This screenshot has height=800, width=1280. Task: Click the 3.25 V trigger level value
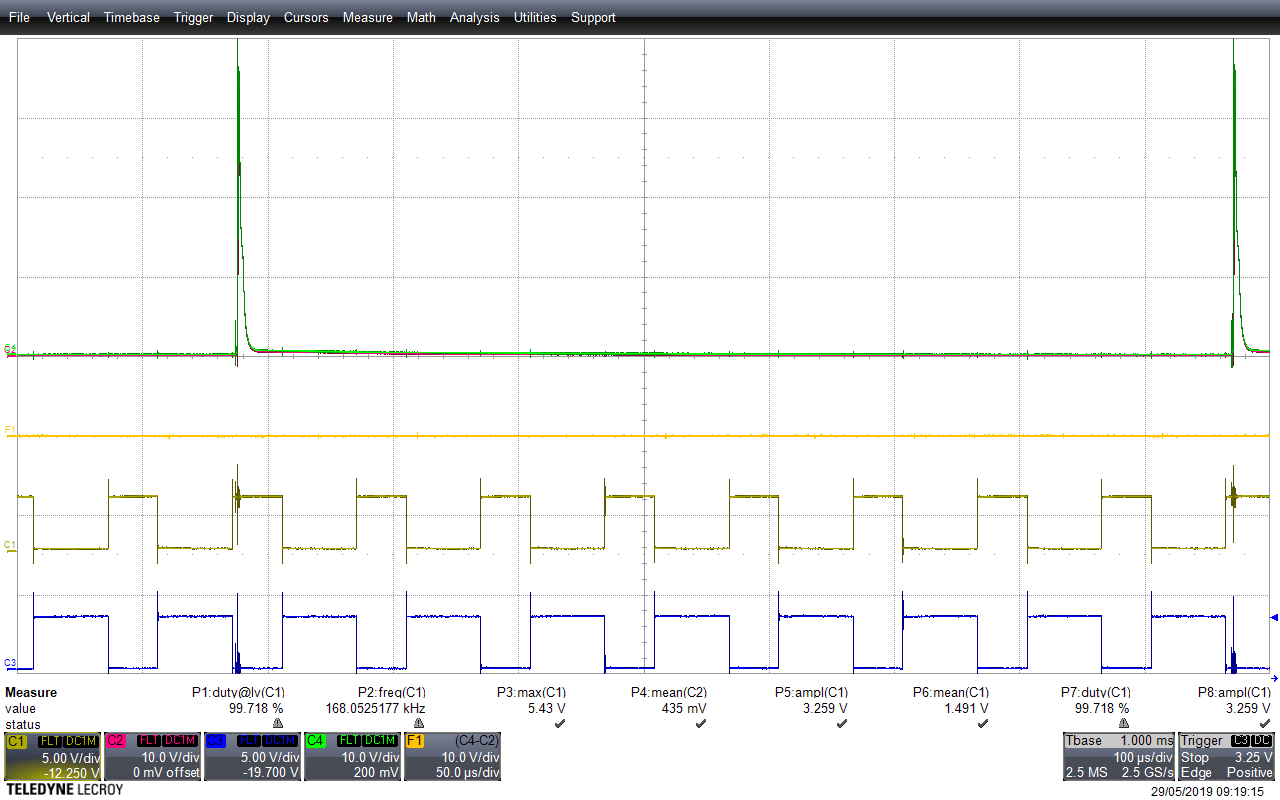[x=1254, y=757]
